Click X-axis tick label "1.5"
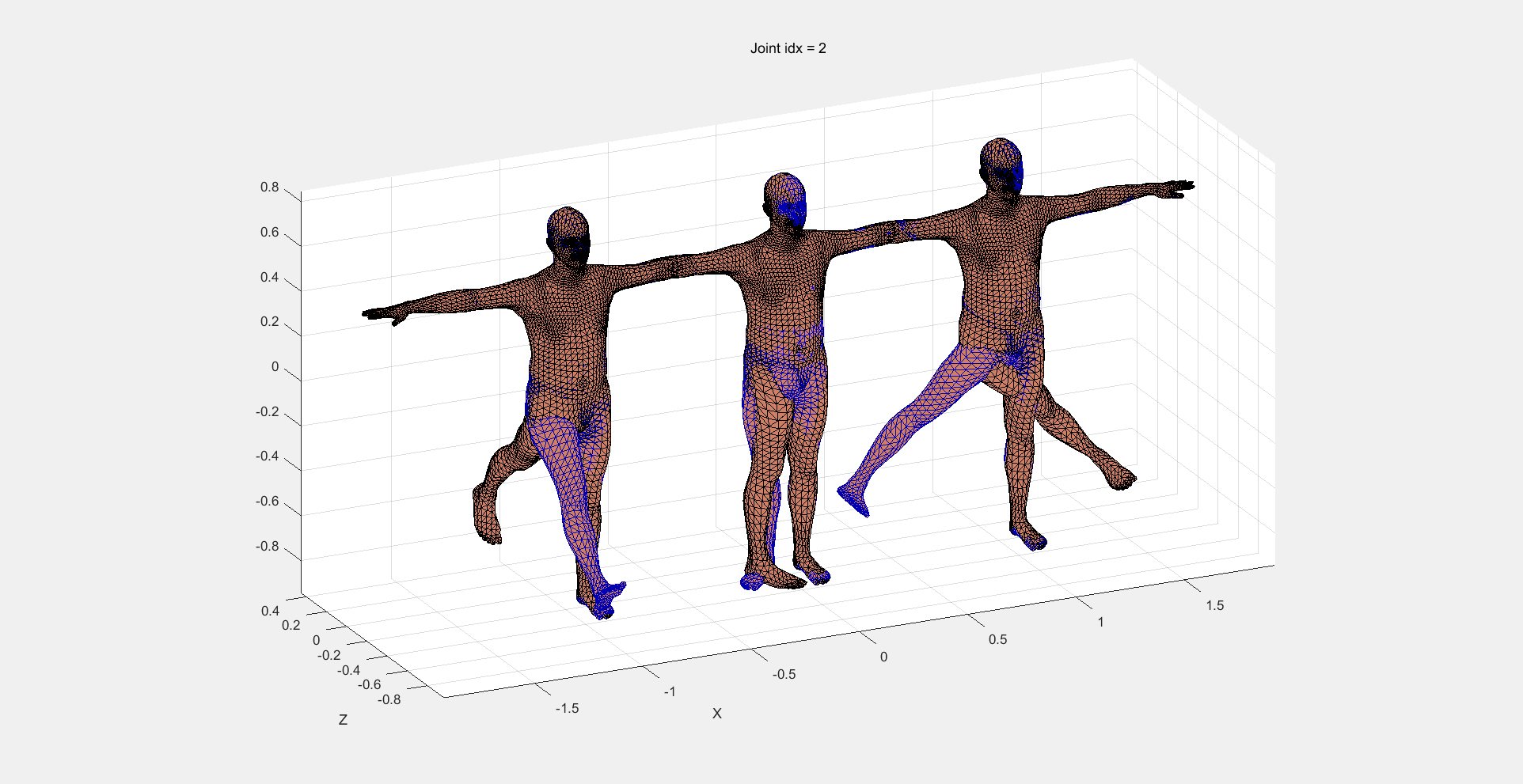 coord(1215,605)
